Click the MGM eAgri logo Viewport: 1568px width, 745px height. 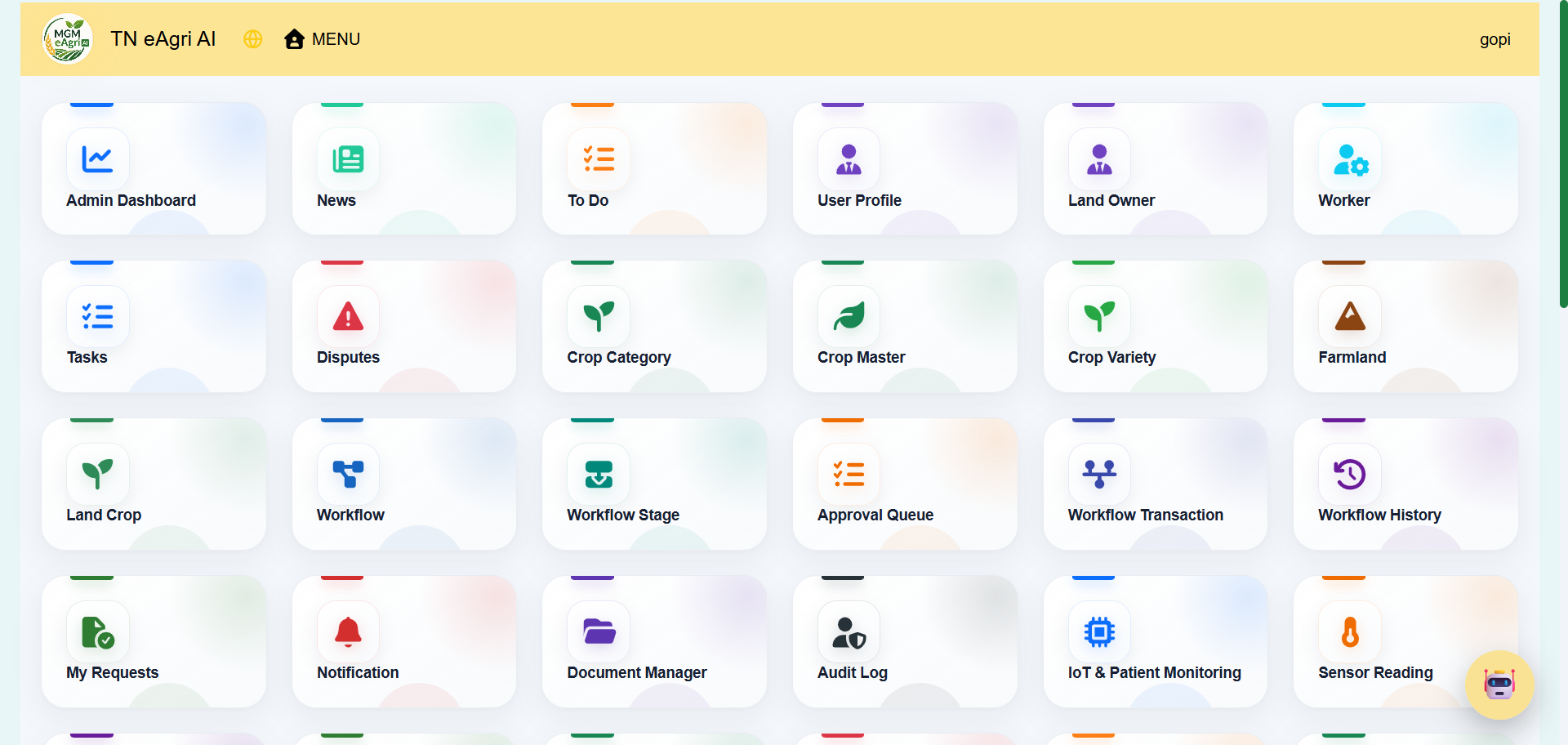tap(67, 38)
